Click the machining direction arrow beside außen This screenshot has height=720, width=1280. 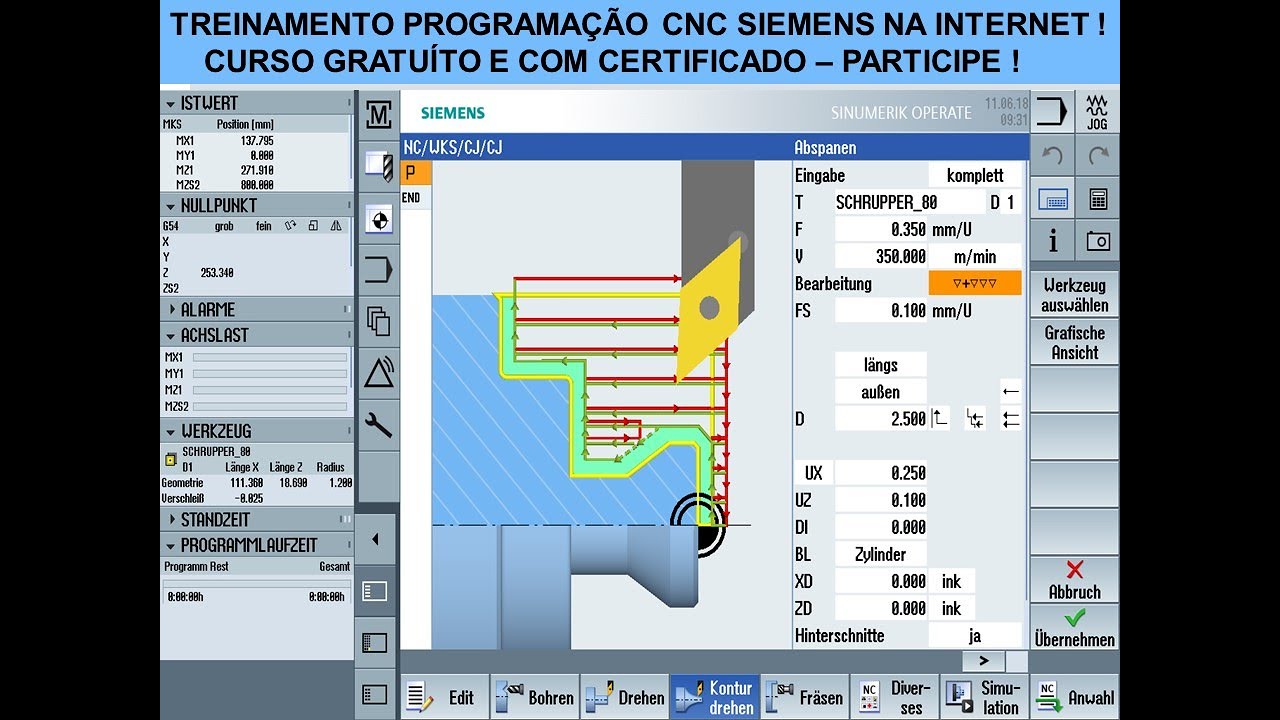click(1011, 392)
